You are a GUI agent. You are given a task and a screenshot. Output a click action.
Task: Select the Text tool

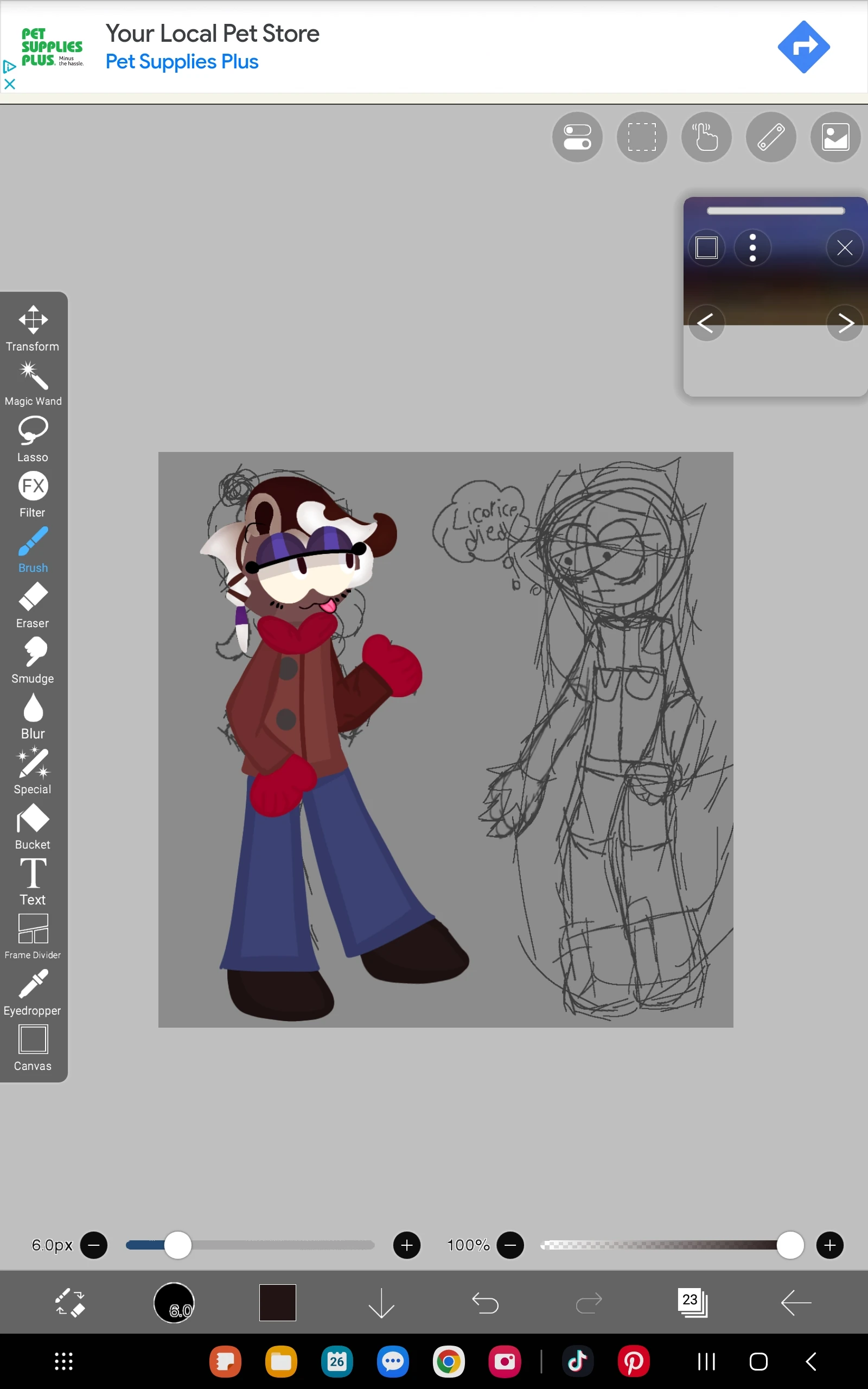[x=33, y=875]
